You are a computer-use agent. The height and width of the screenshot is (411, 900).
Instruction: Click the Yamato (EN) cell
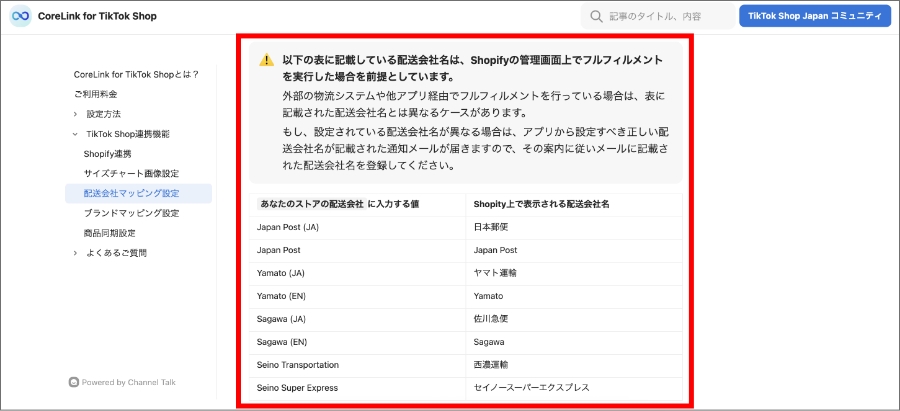coord(358,296)
